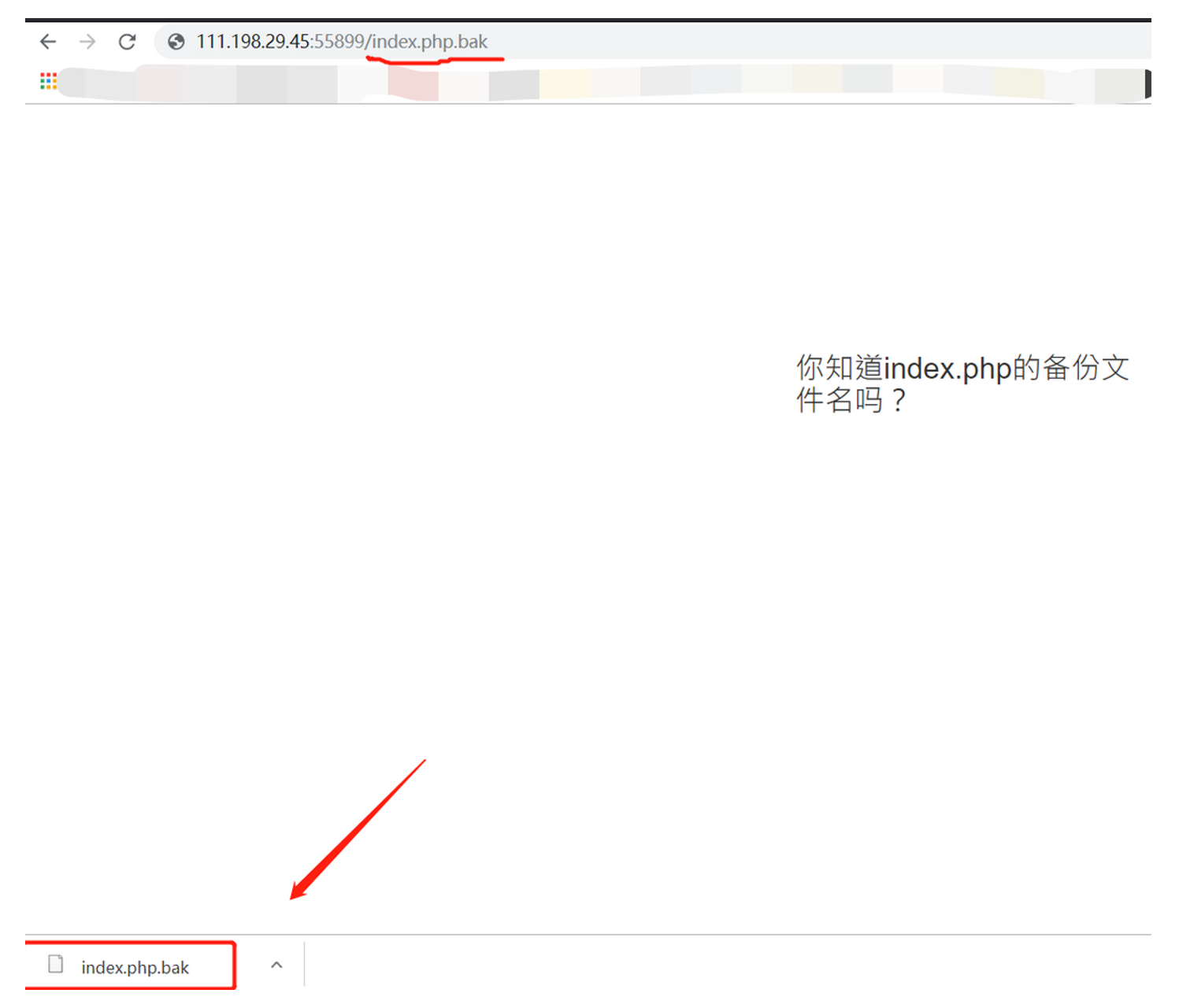Click the browser forward arrow
The height and width of the screenshot is (1008, 1179).
pos(87,42)
